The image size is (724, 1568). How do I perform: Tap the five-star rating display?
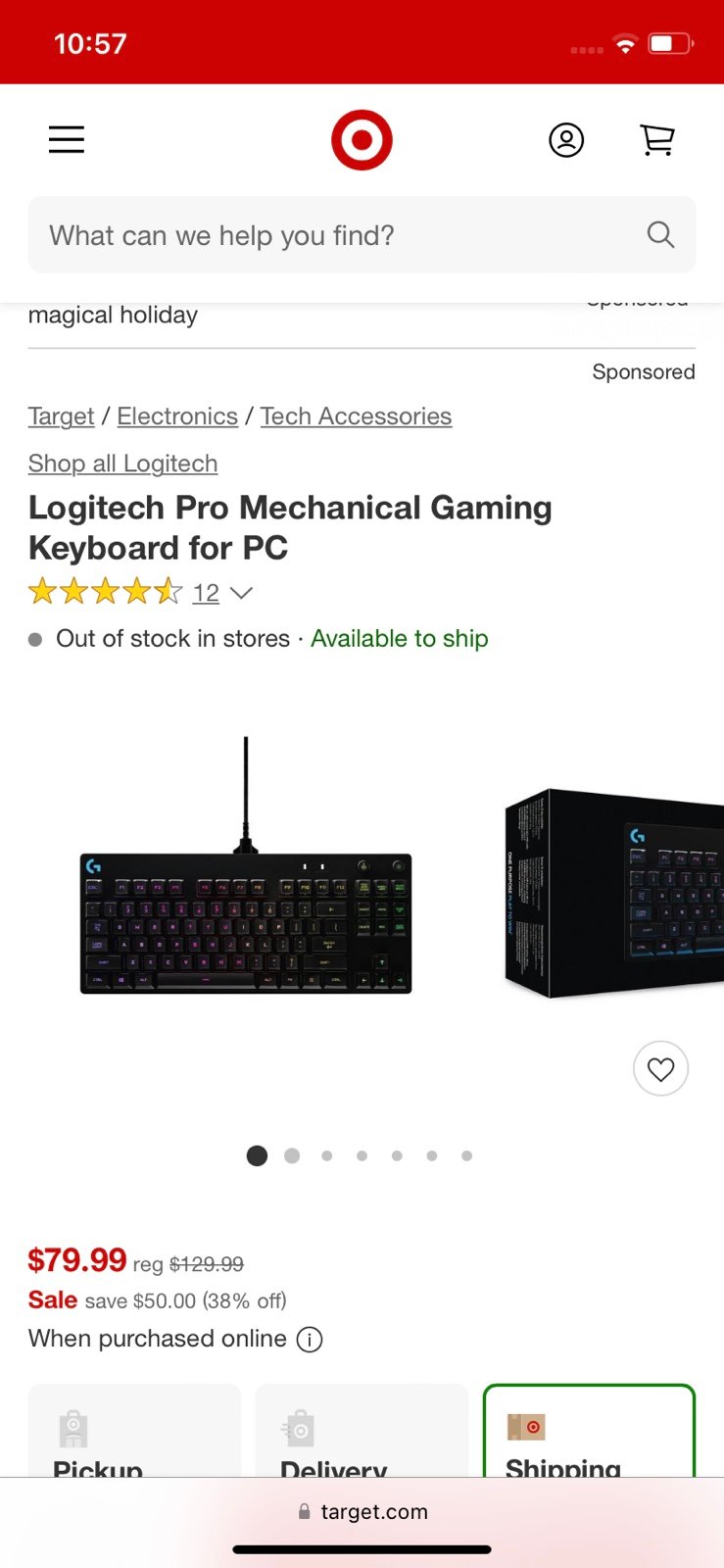[106, 592]
